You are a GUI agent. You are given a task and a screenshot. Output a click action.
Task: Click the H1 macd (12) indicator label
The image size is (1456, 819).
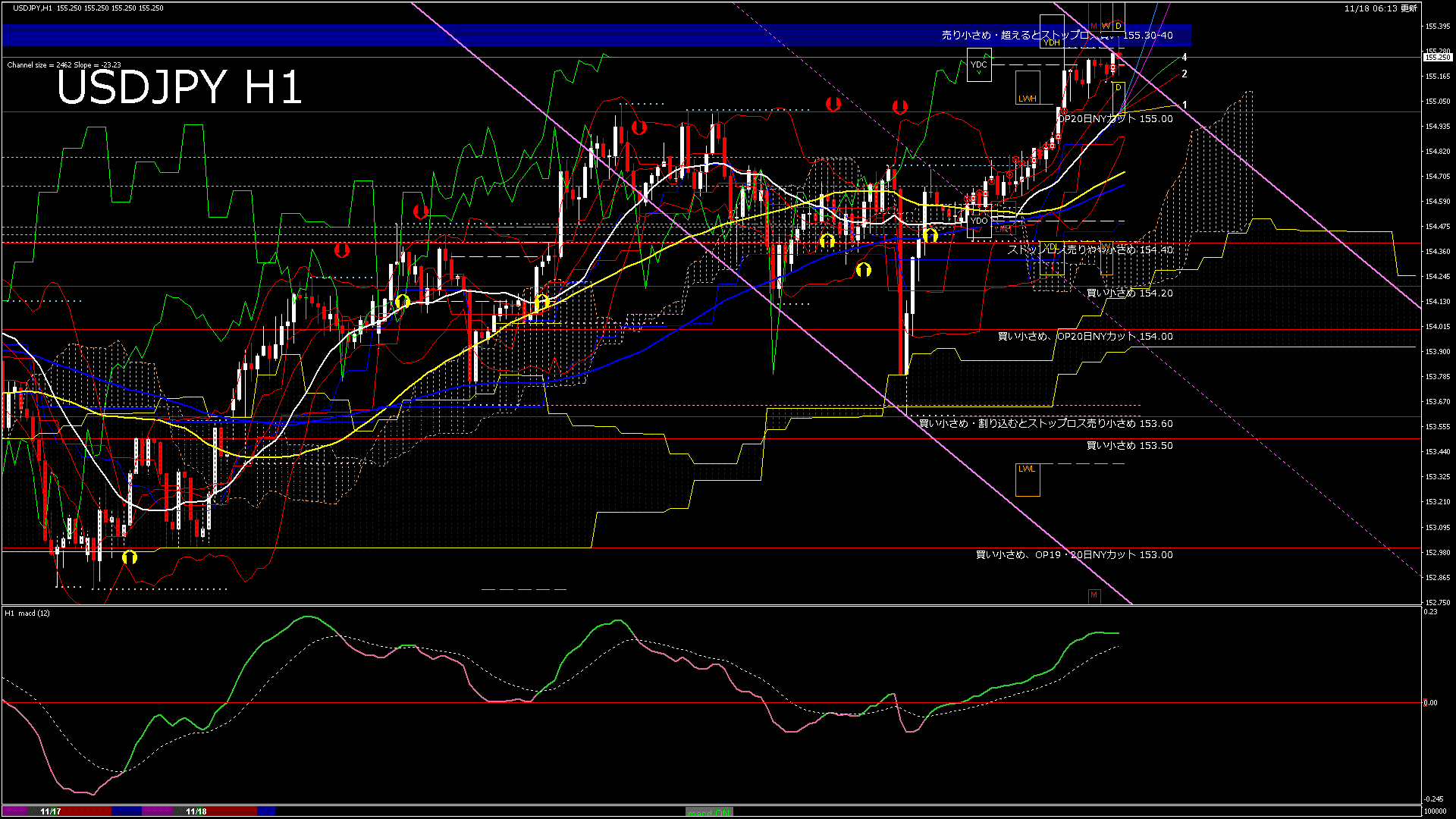point(27,613)
